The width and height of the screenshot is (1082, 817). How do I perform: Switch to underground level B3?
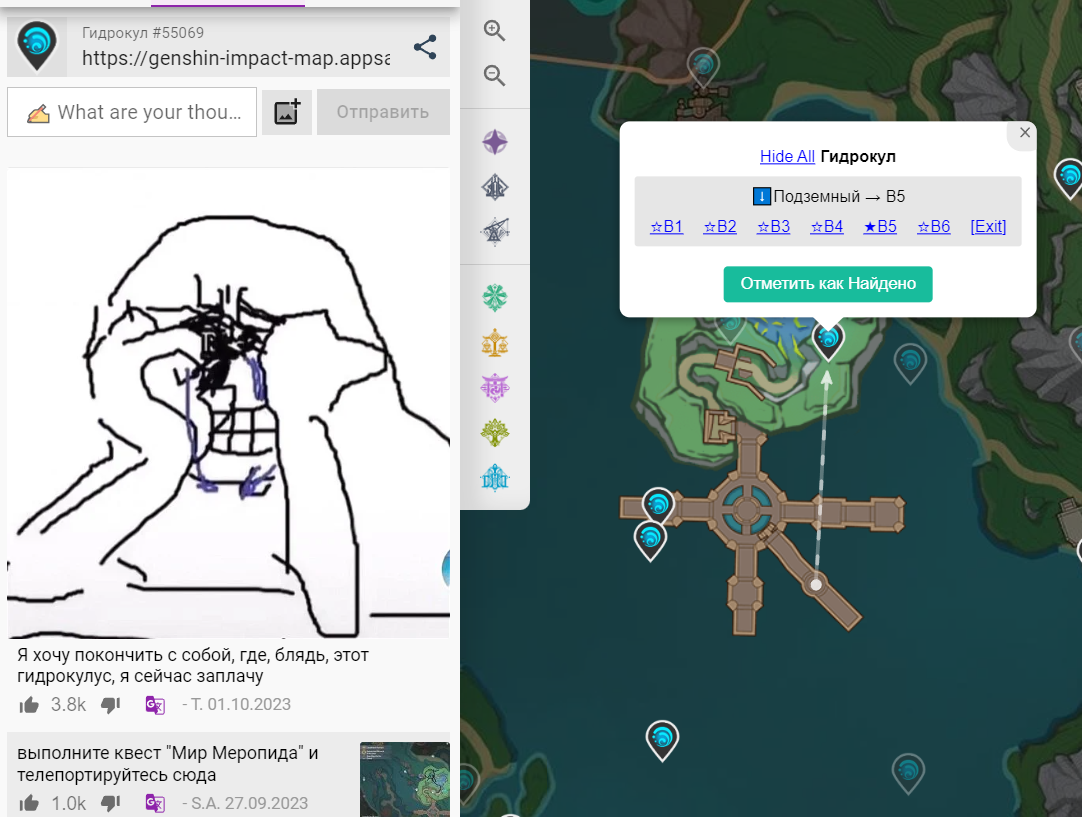click(x=773, y=226)
